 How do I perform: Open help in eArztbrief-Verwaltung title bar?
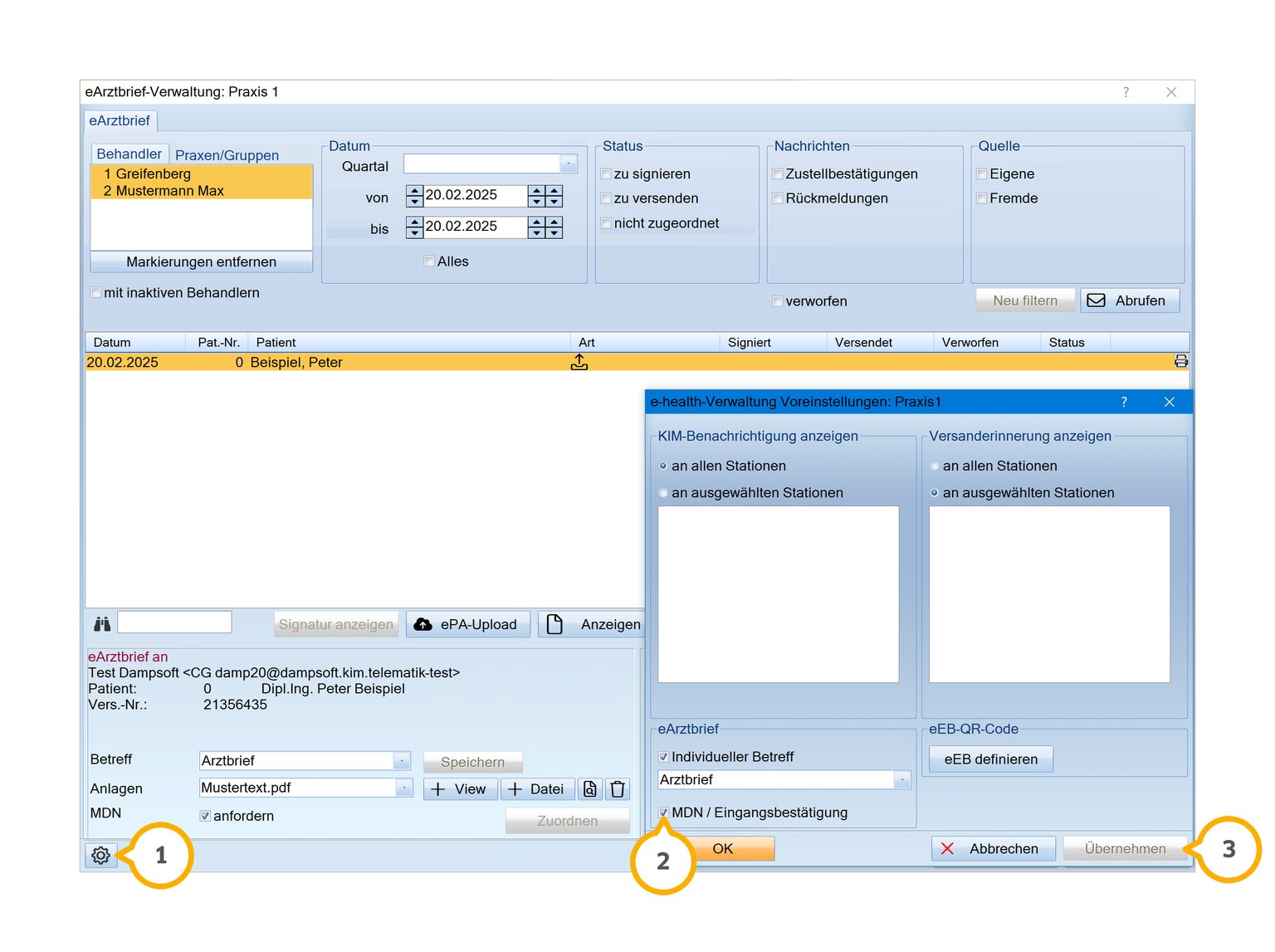[1126, 92]
